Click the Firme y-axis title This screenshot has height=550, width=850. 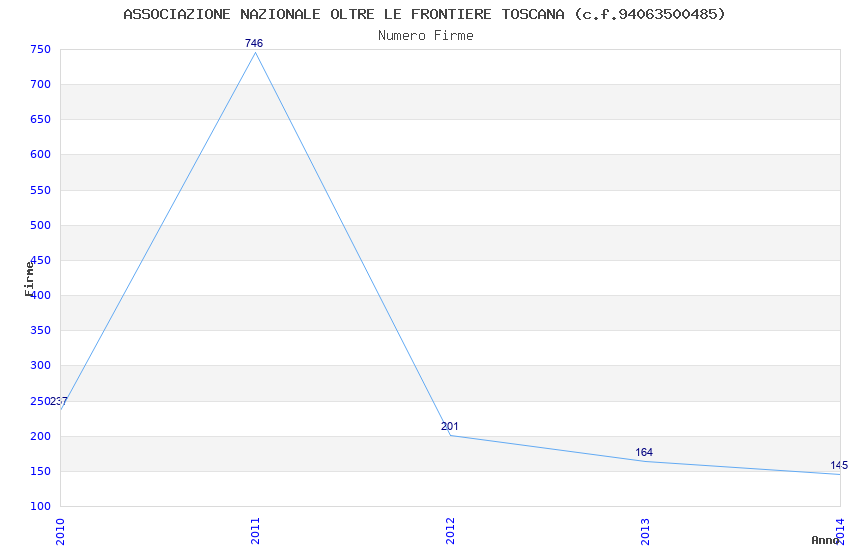pos(29,279)
